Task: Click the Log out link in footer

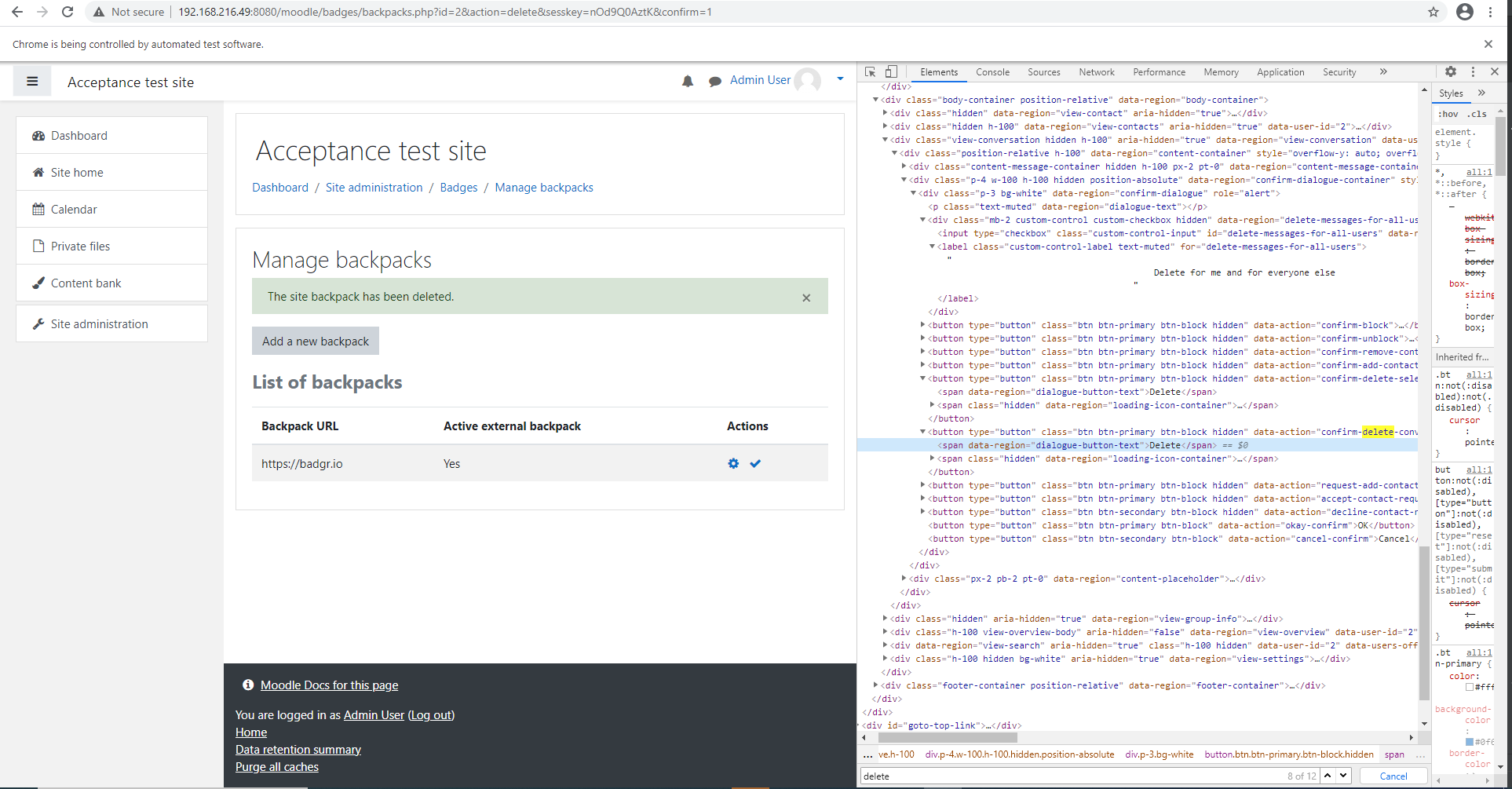Action: click(x=431, y=714)
